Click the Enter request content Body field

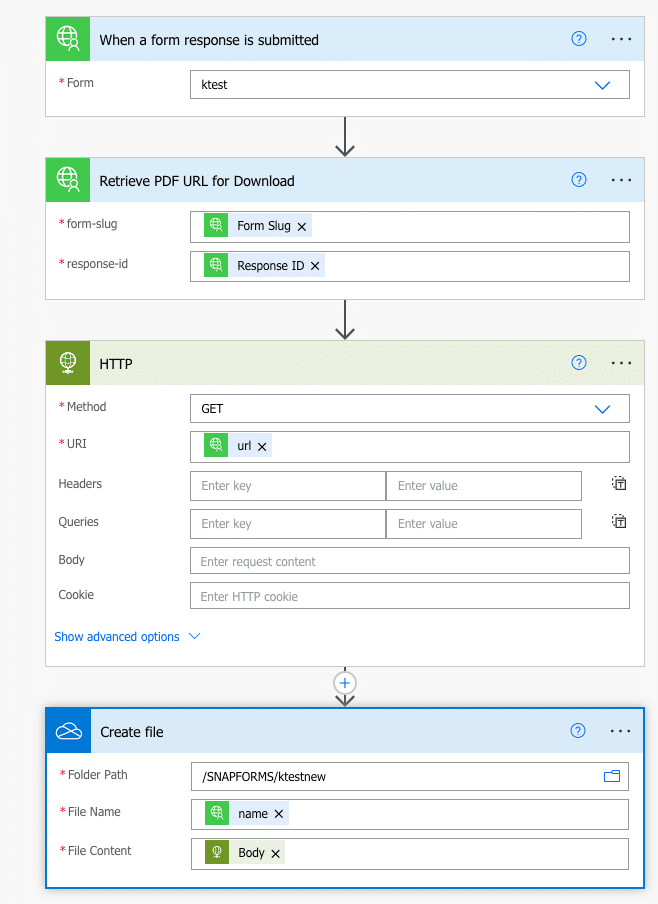click(x=409, y=561)
